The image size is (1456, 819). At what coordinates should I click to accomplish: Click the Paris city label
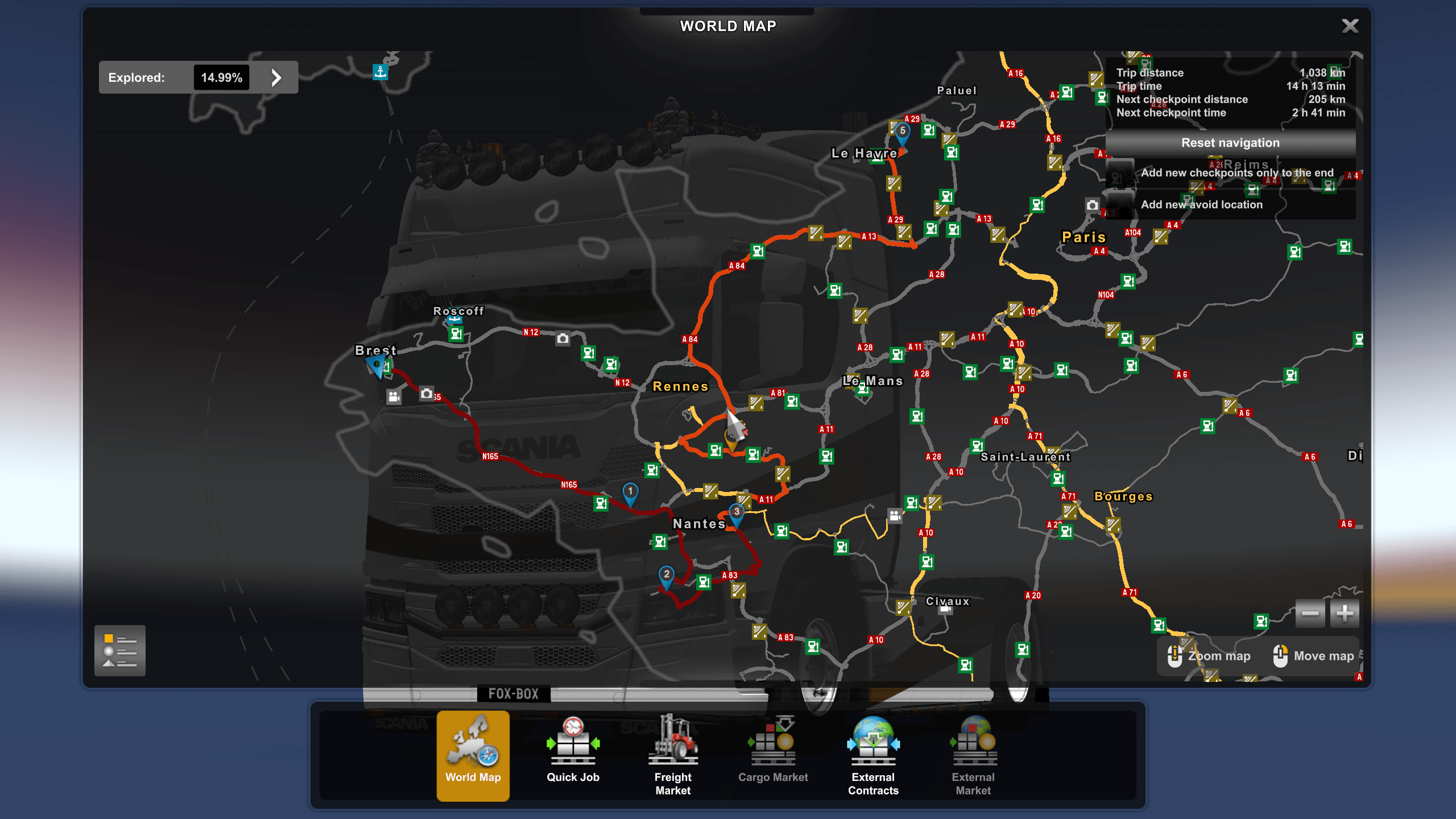pos(1083,237)
